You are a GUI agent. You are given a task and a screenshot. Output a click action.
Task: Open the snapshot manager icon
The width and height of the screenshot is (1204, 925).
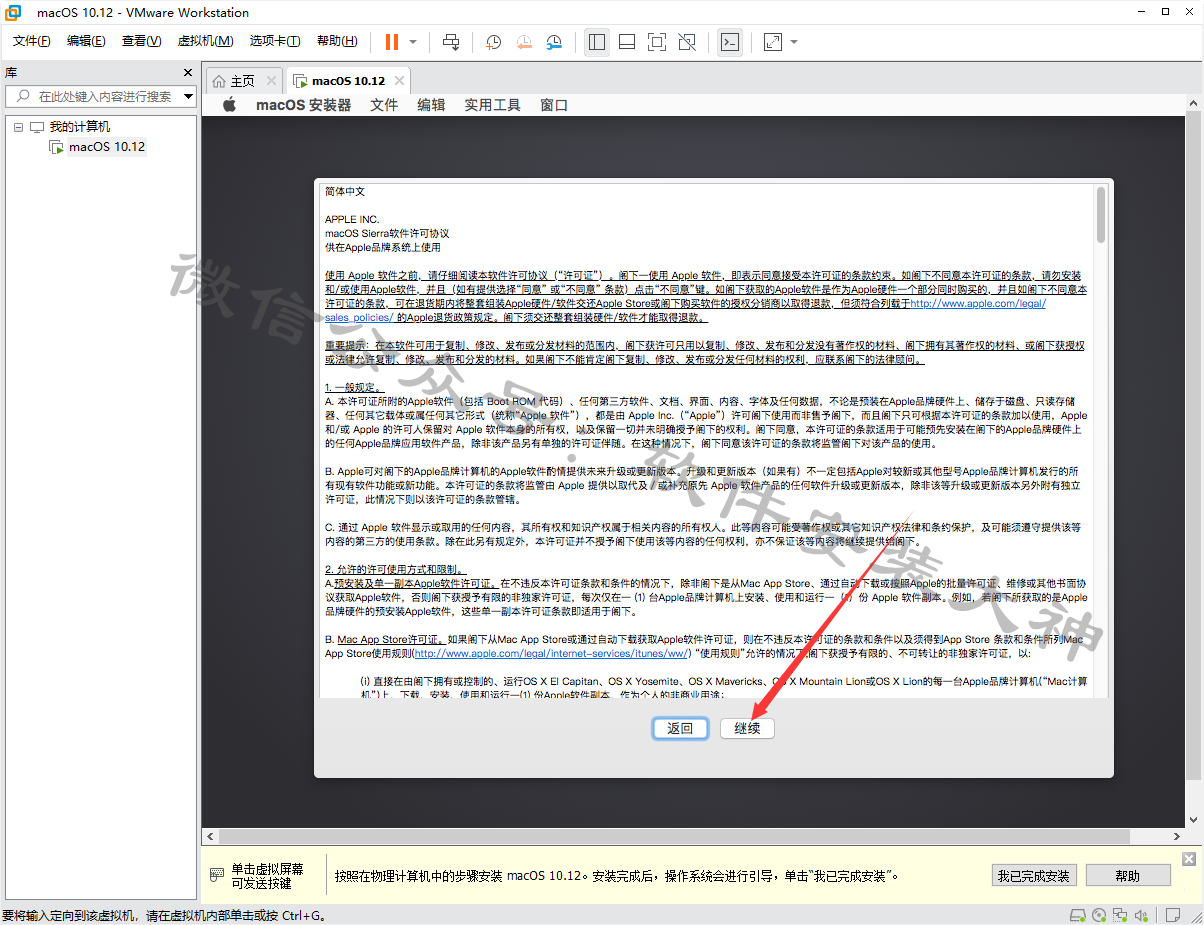554,42
